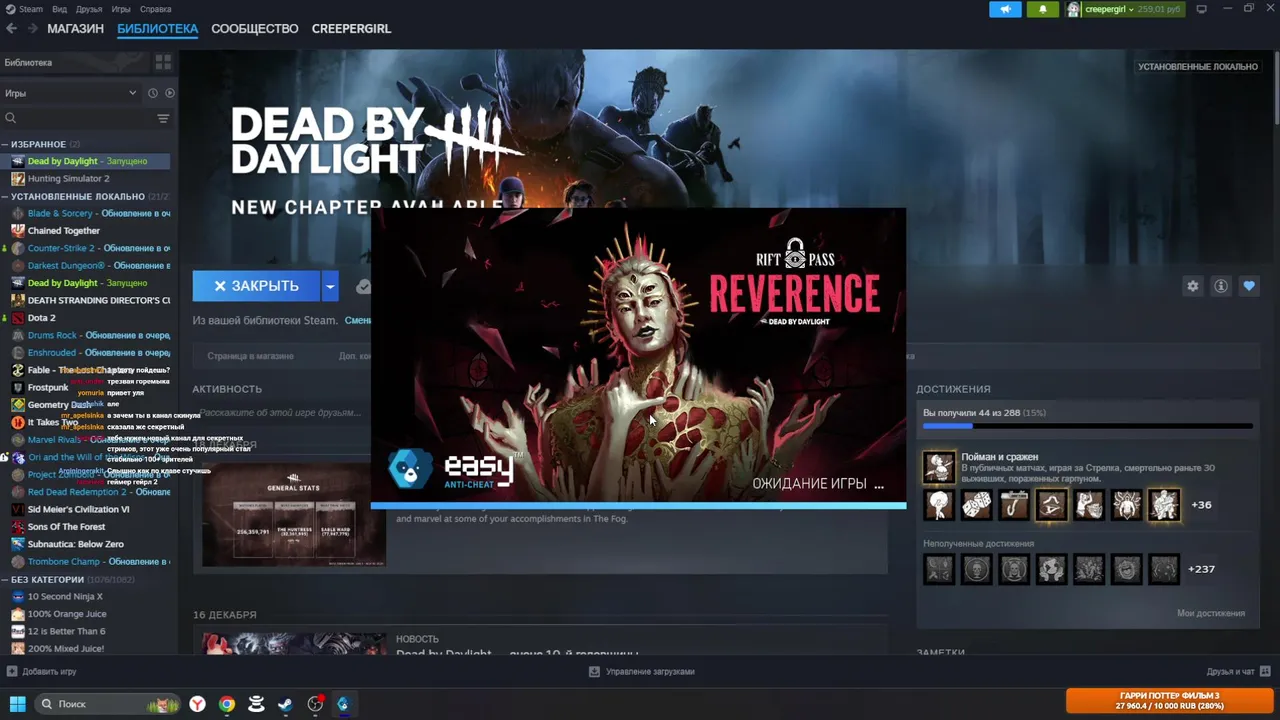1280x720 pixels.
Task: Open the Страница в магазине link
Action: pyautogui.click(x=250, y=356)
